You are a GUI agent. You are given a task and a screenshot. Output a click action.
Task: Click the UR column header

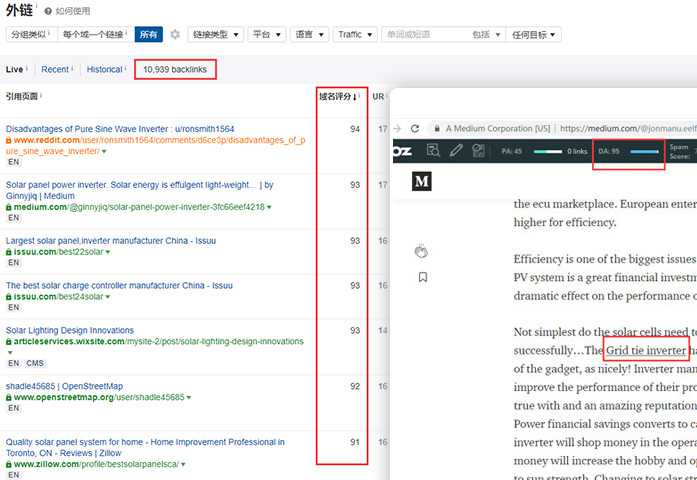point(378,96)
